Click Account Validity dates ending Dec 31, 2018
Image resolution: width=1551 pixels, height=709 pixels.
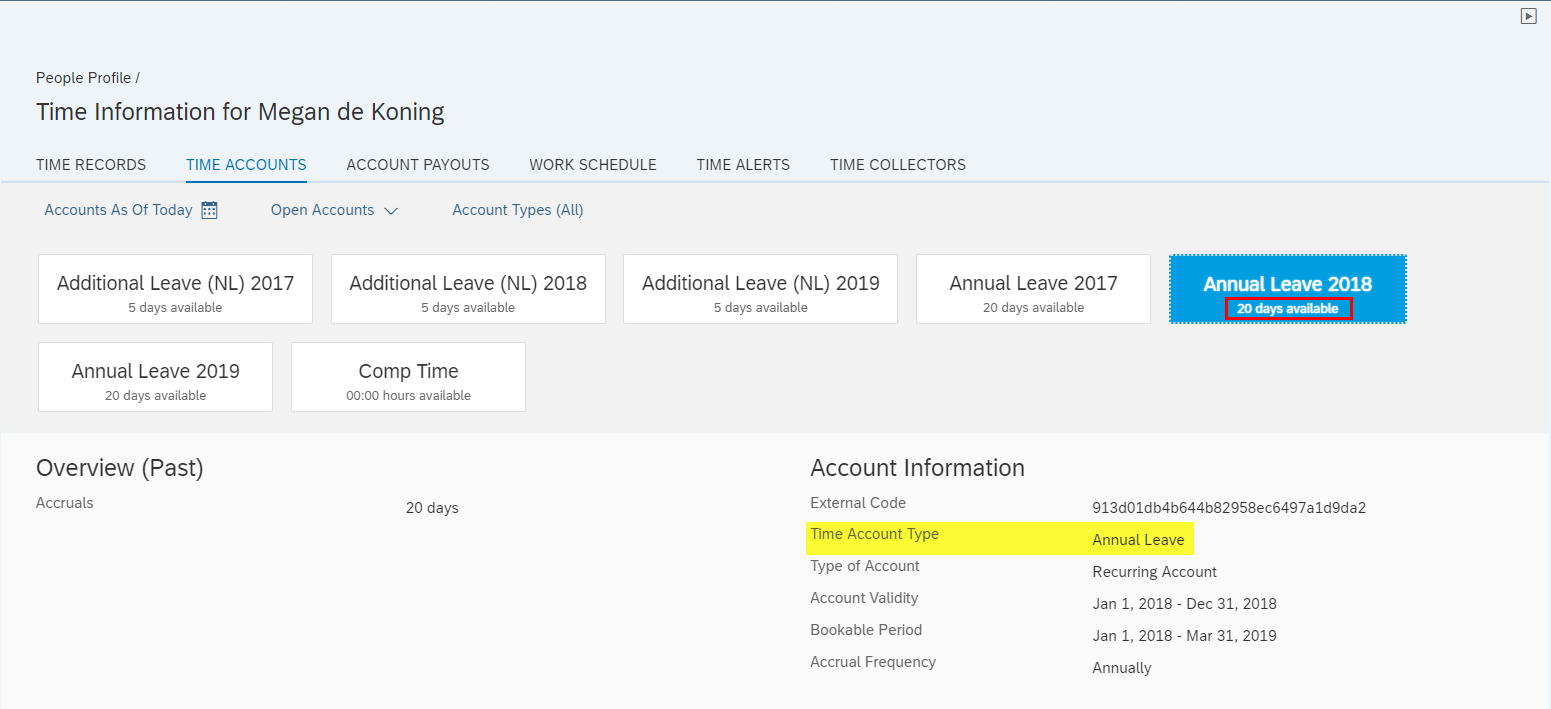tap(1184, 604)
